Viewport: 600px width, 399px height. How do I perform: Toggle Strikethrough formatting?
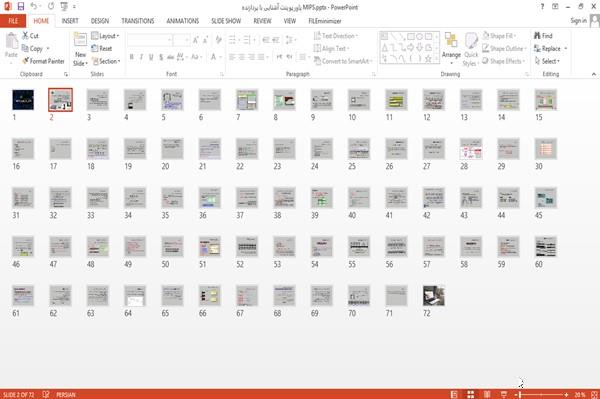pos(170,57)
